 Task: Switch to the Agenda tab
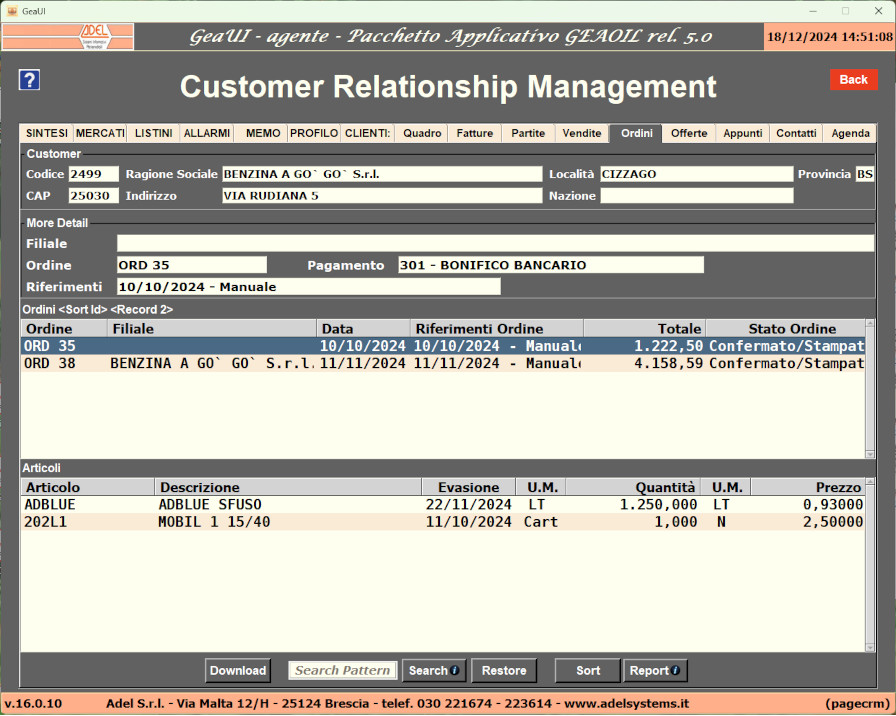point(850,133)
